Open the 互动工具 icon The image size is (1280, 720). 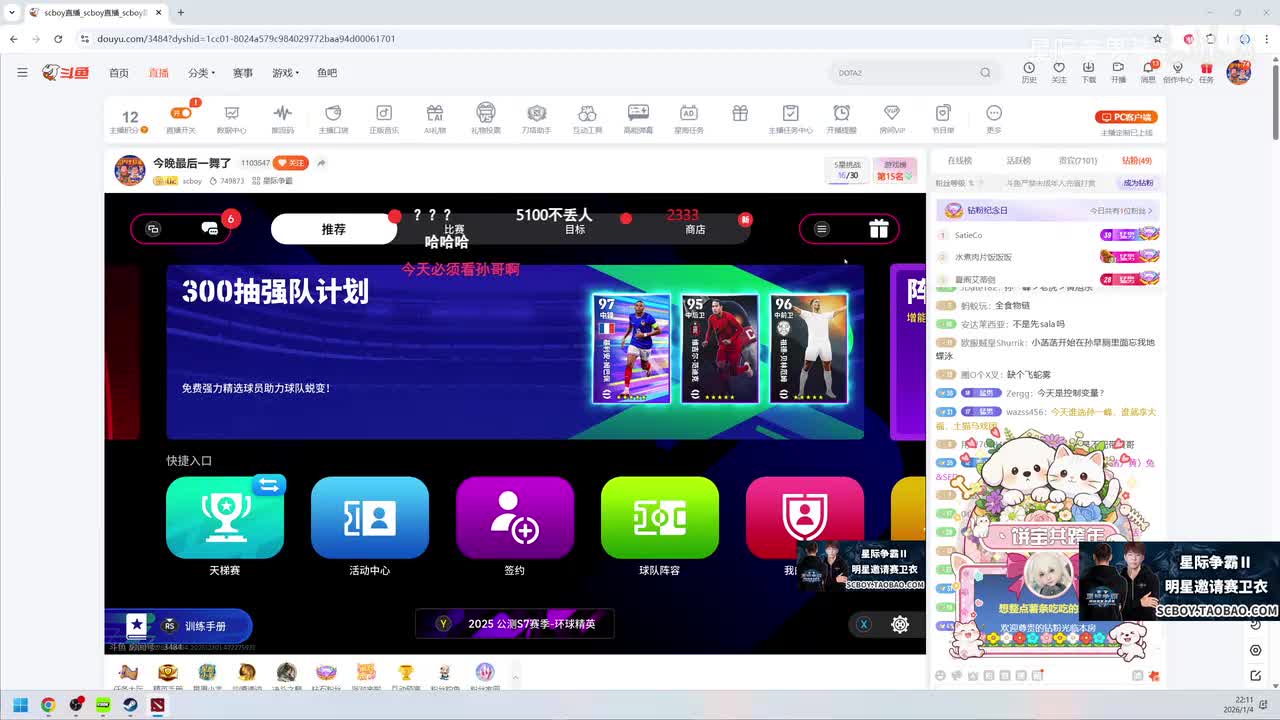pos(587,114)
